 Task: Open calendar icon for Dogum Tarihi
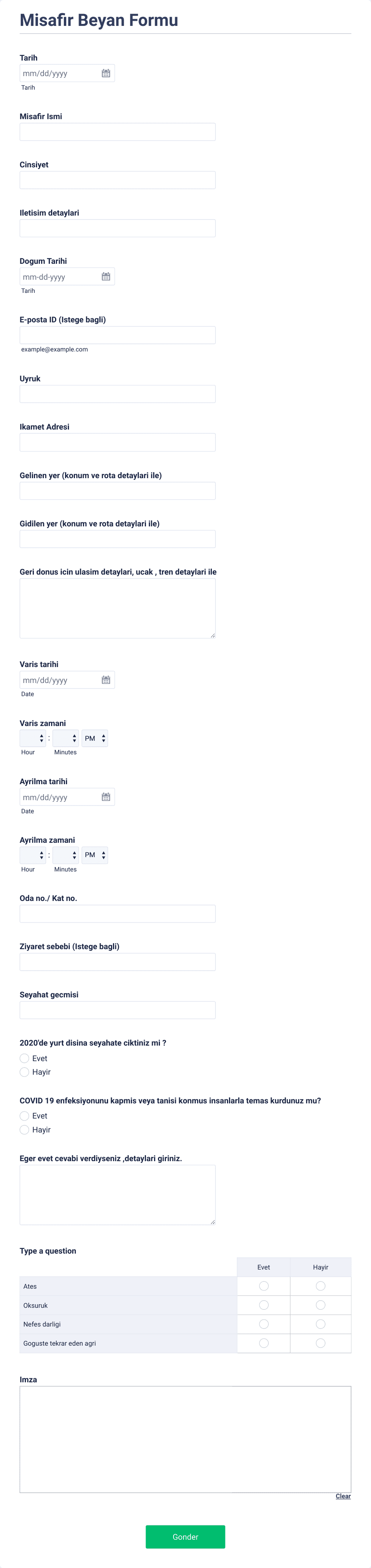coord(106,277)
